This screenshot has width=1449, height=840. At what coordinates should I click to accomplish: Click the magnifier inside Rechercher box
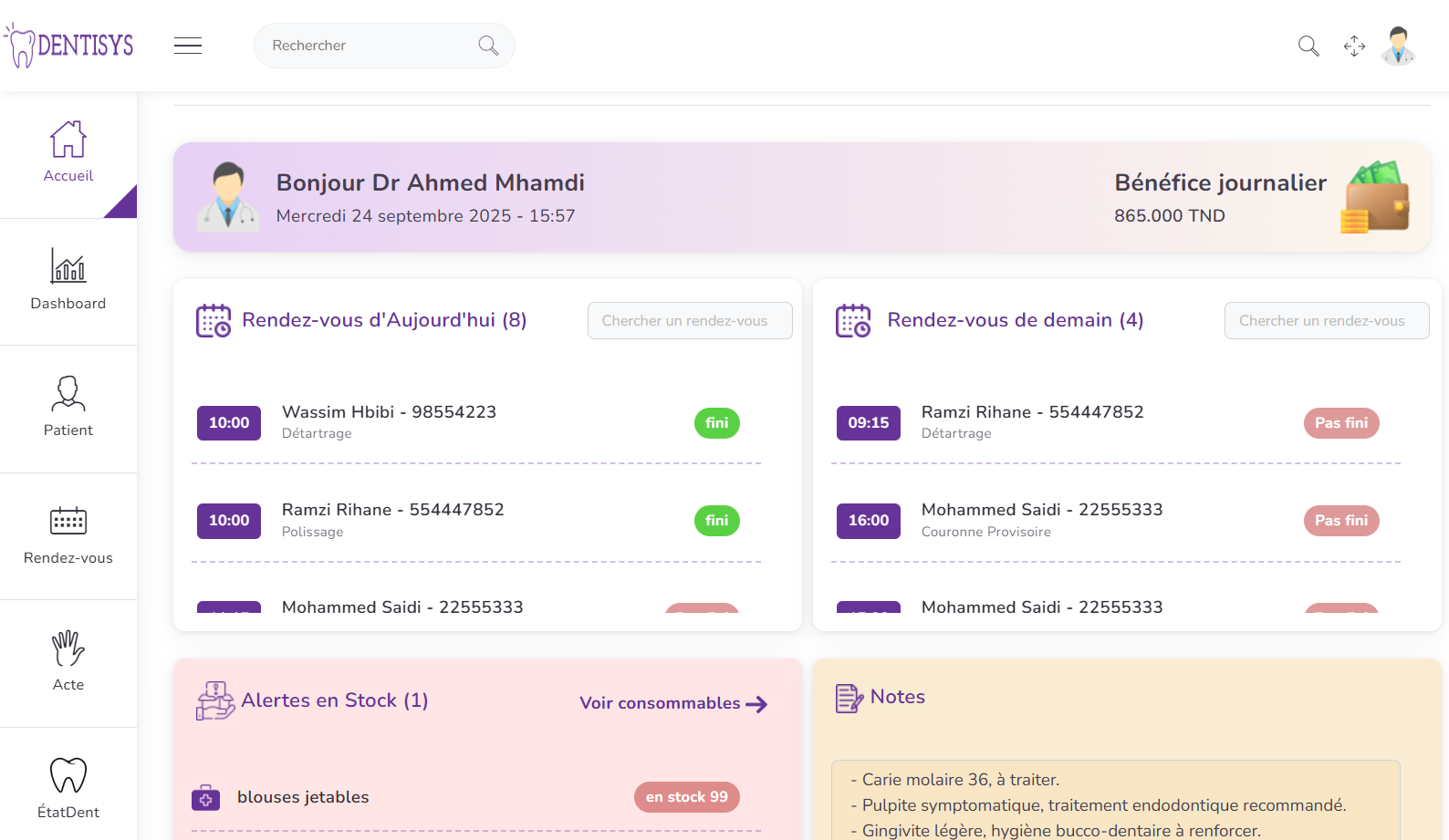(x=488, y=46)
